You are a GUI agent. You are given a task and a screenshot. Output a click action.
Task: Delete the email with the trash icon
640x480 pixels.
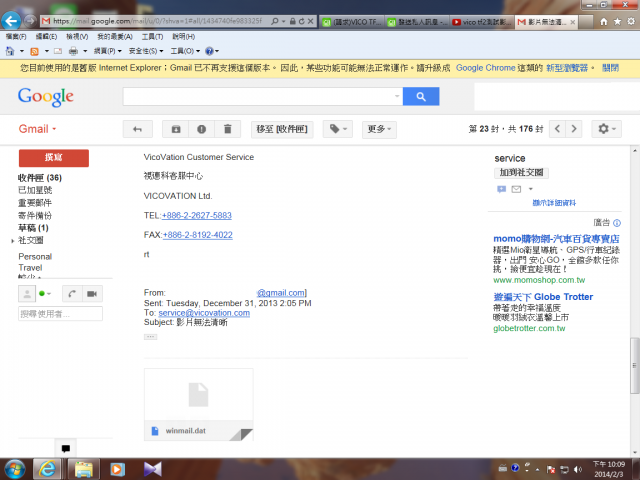point(227,129)
